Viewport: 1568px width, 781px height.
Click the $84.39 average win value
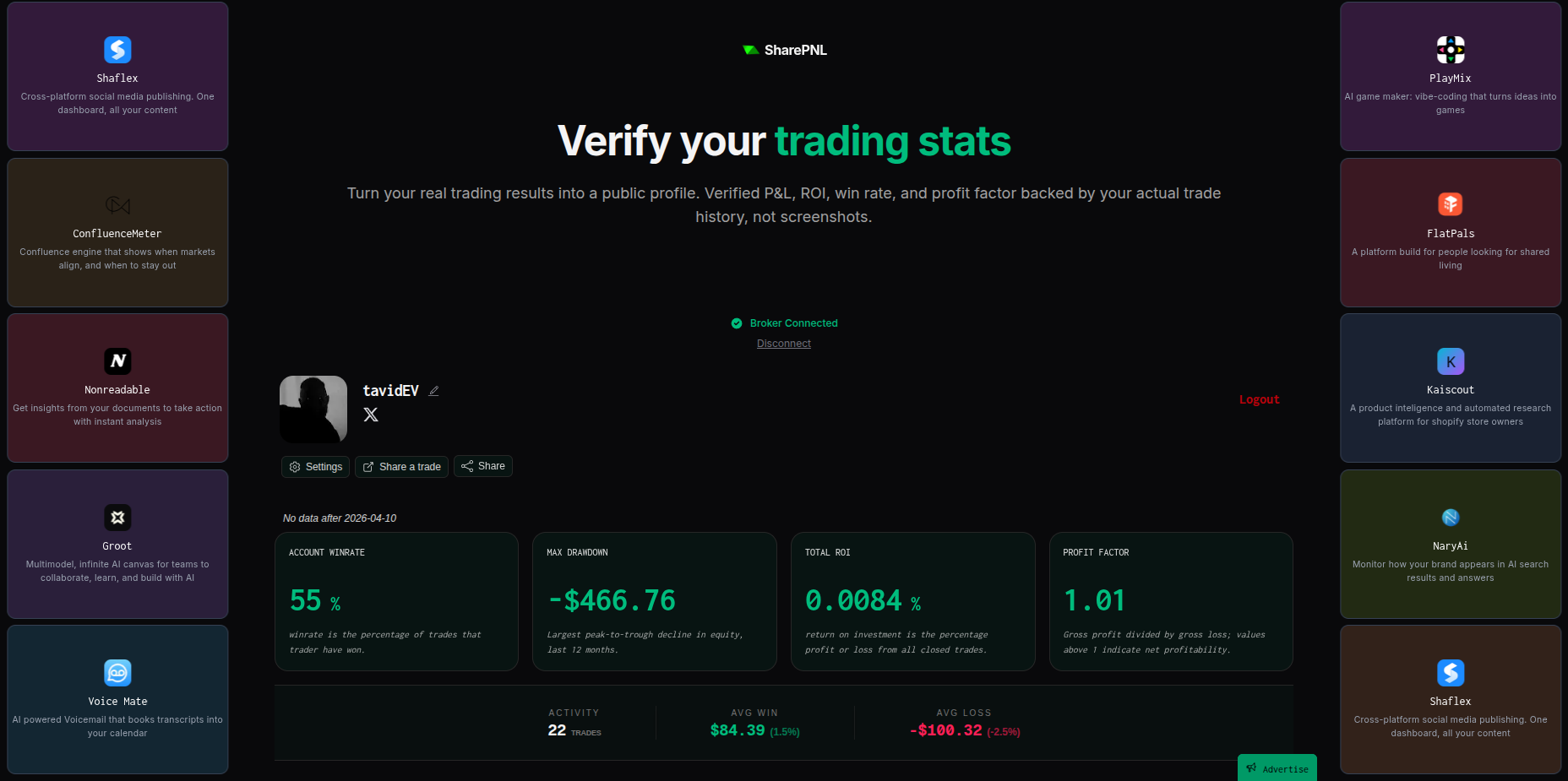point(754,730)
